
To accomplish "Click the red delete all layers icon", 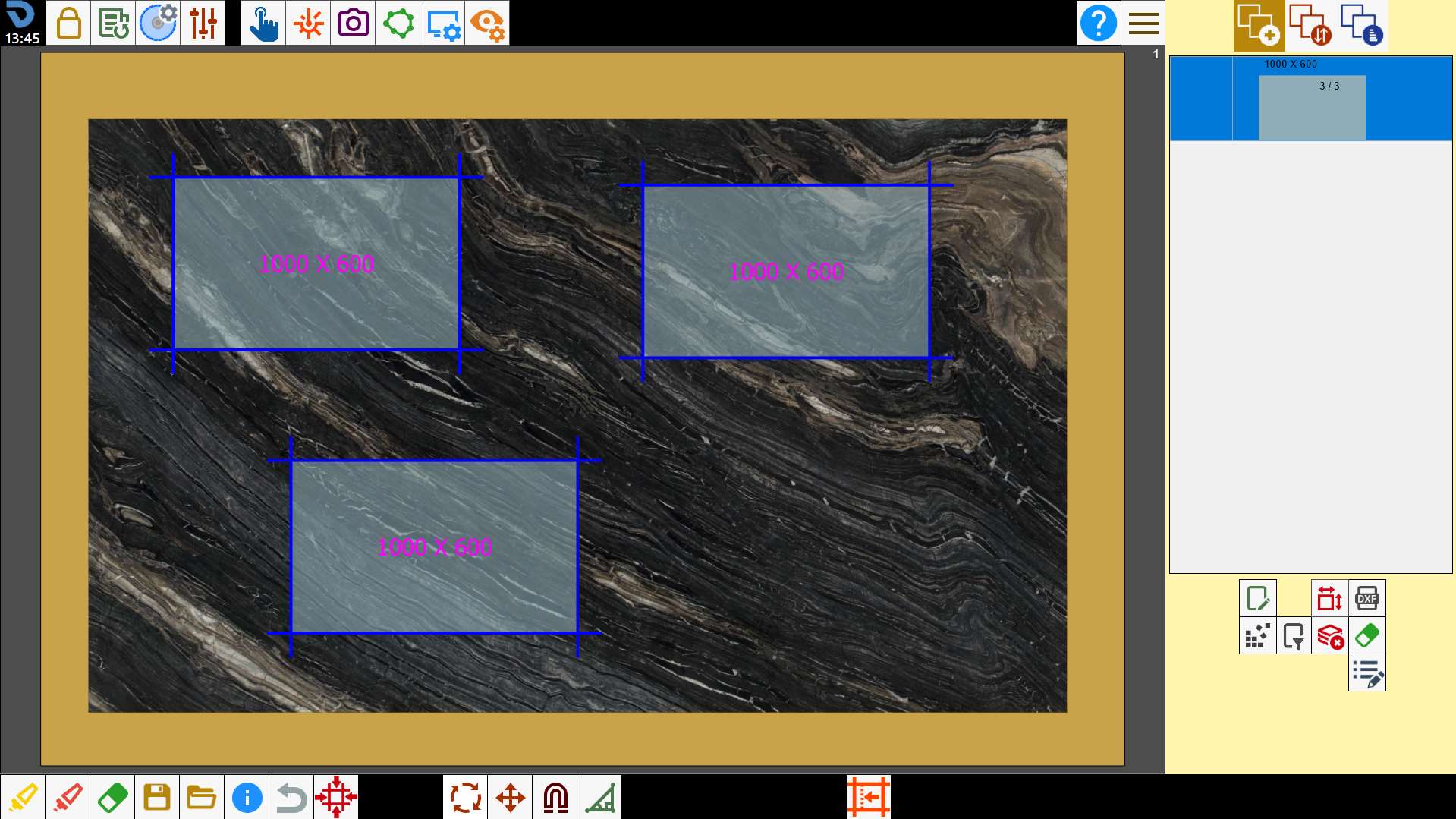I will click(x=1330, y=635).
